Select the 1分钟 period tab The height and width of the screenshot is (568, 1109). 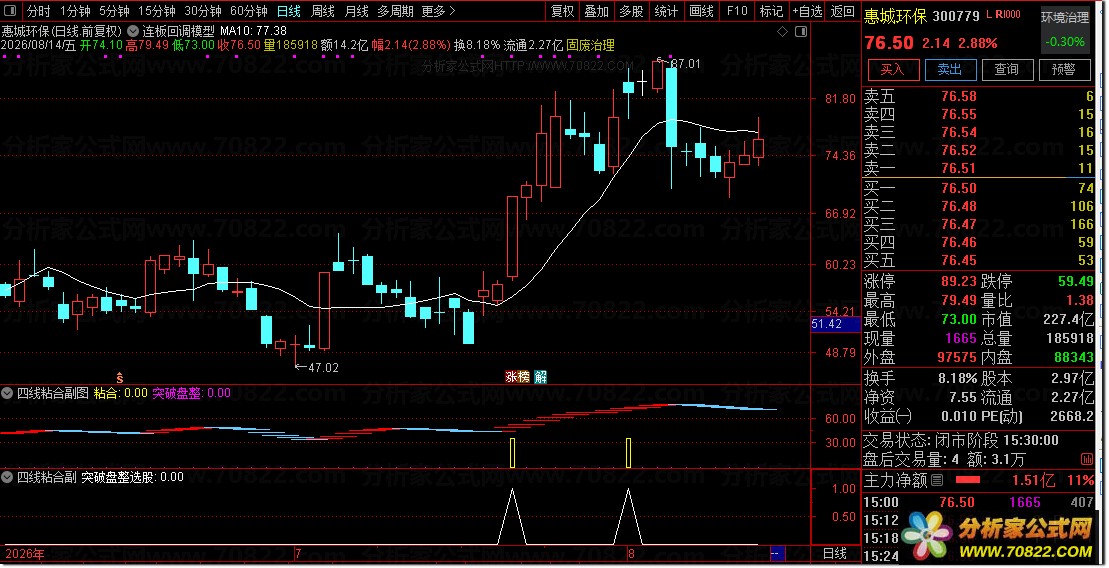74,11
